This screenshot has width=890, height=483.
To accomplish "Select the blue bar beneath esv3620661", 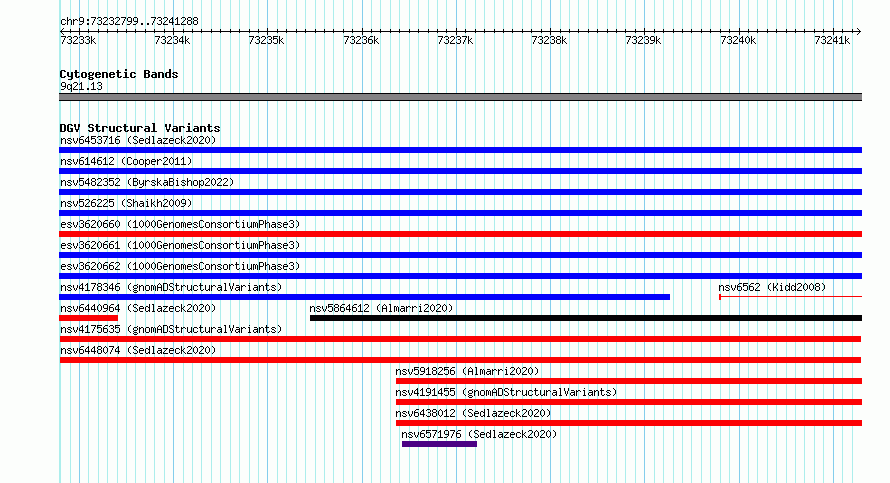I will click(x=460, y=255).
